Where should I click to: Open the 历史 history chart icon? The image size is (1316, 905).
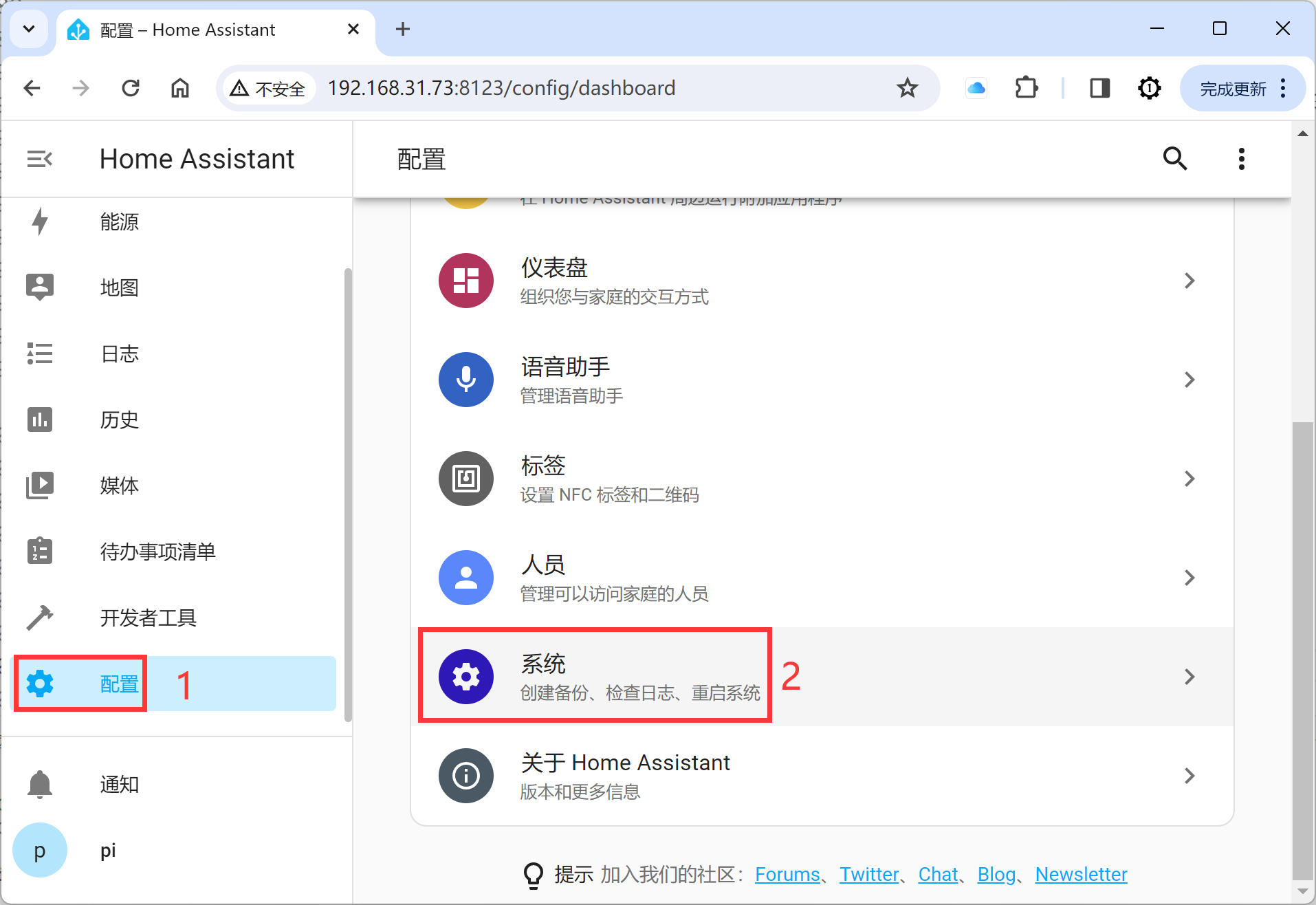click(x=40, y=419)
